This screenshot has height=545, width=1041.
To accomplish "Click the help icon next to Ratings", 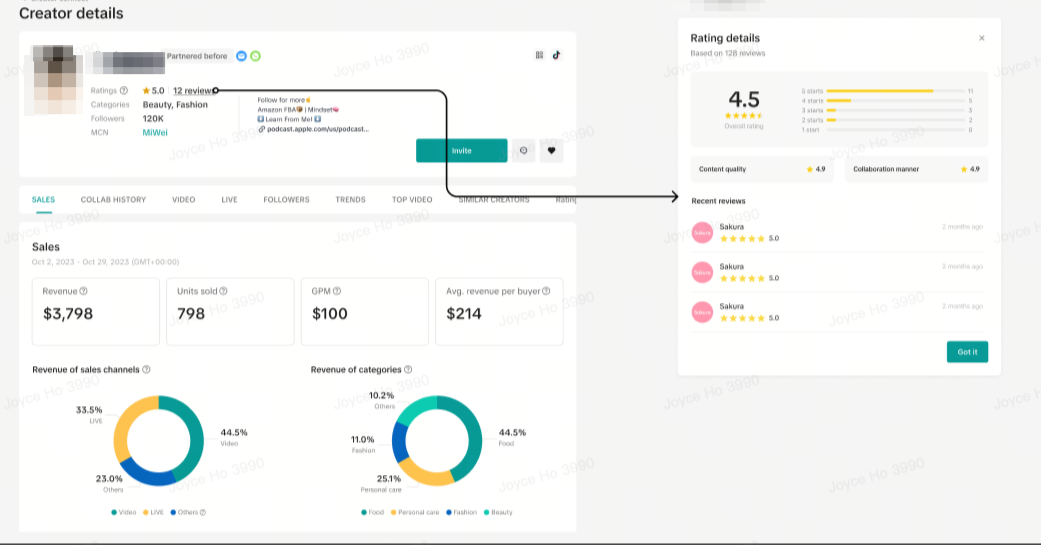I will tap(124, 91).
